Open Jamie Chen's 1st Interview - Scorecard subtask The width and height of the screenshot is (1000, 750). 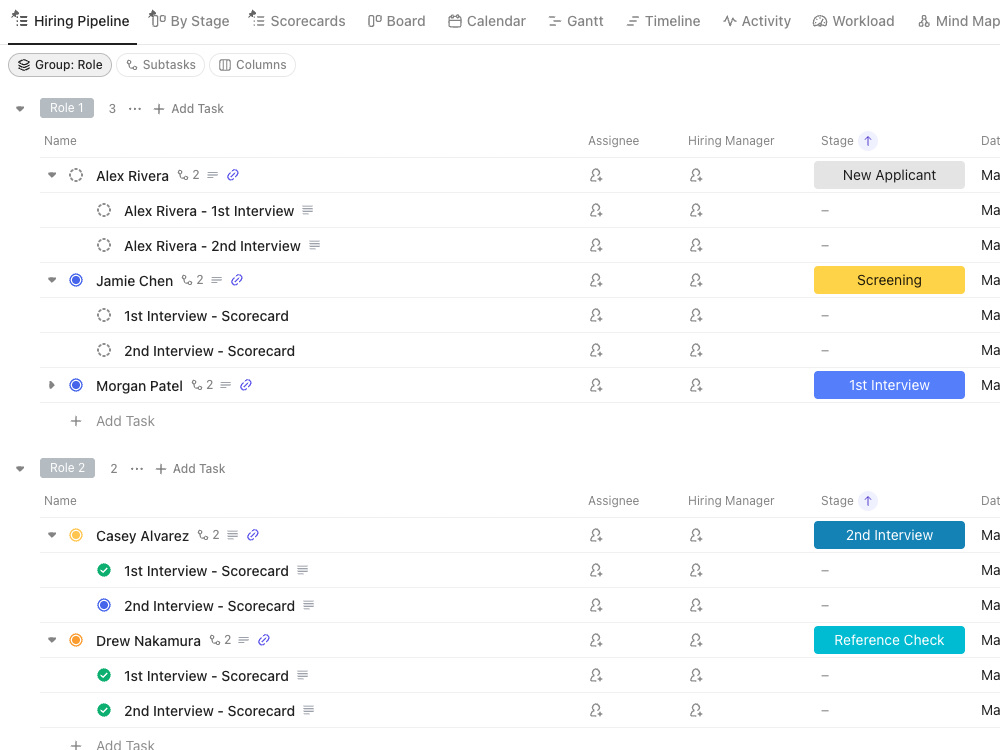click(x=206, y=316)
